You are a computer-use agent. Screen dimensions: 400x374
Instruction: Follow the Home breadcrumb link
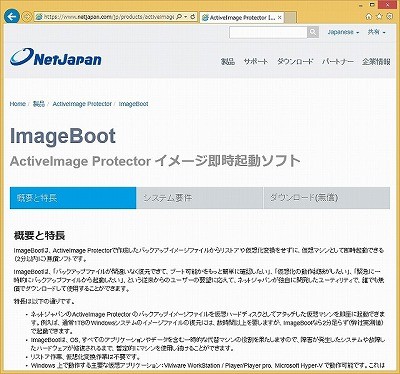point(18,104)
